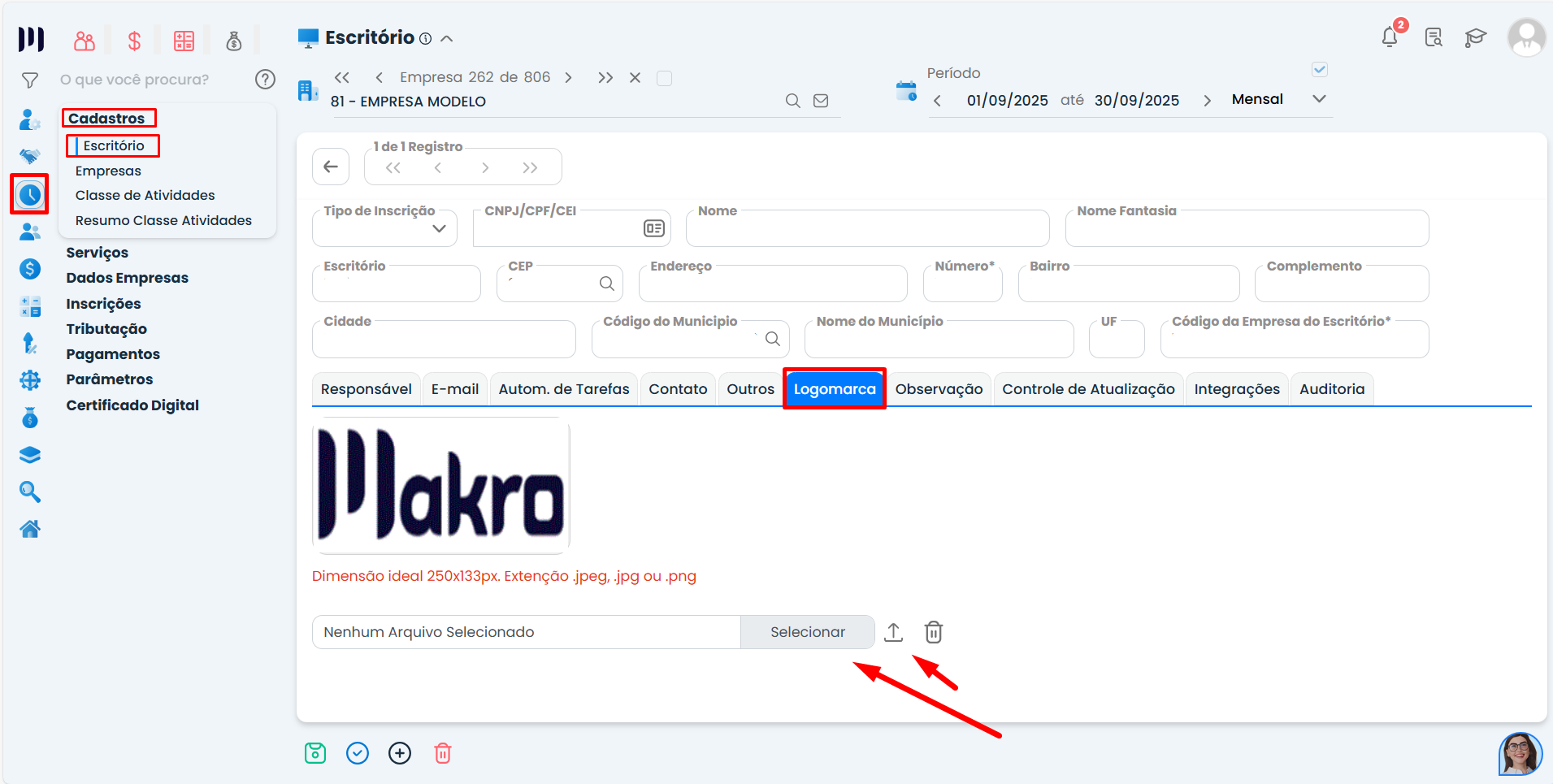Click the green save icon at bottom
The height and width of the screenshot is (784, 1553).
(x=315, y=753)
